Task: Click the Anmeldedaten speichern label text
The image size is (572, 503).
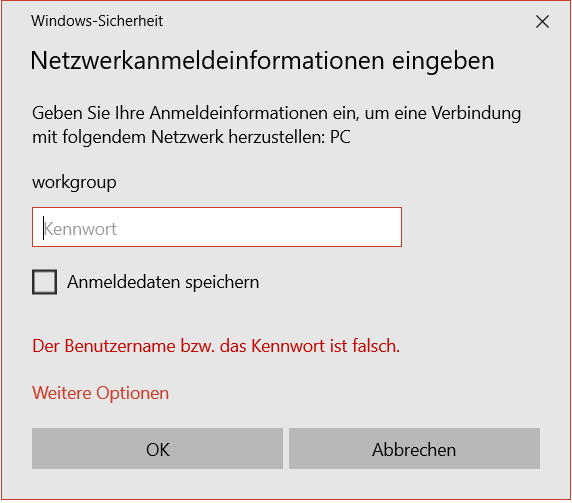Action: tap(163, 282)
